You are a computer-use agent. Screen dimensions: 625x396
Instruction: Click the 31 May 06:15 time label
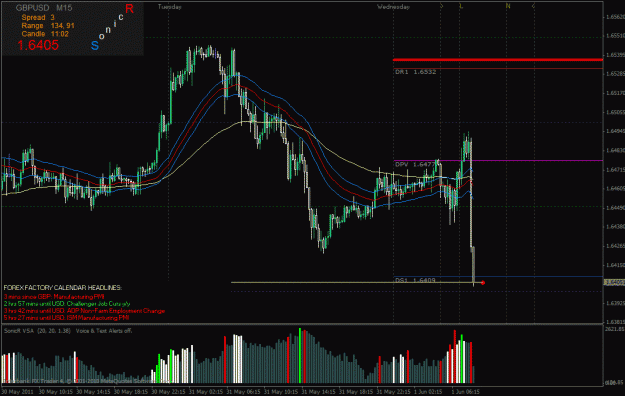pos(243,392)
